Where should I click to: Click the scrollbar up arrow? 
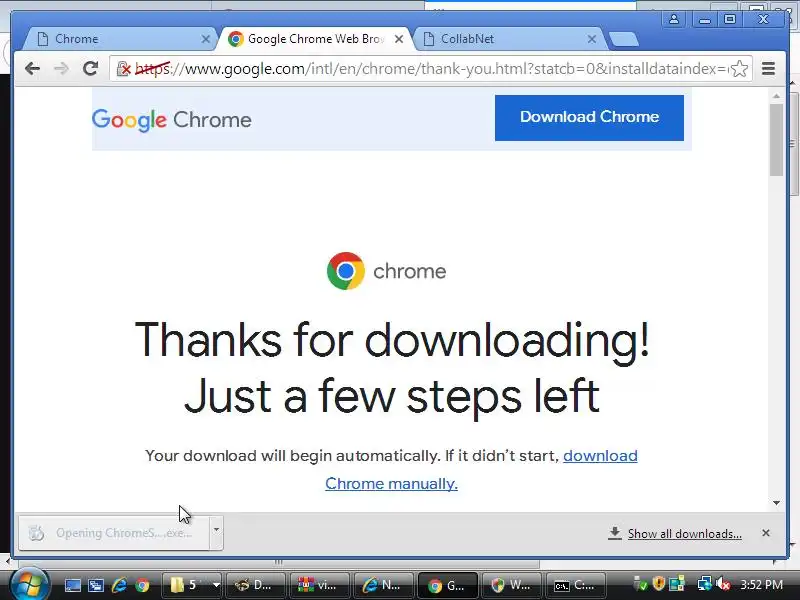click(x=777, y=96)
